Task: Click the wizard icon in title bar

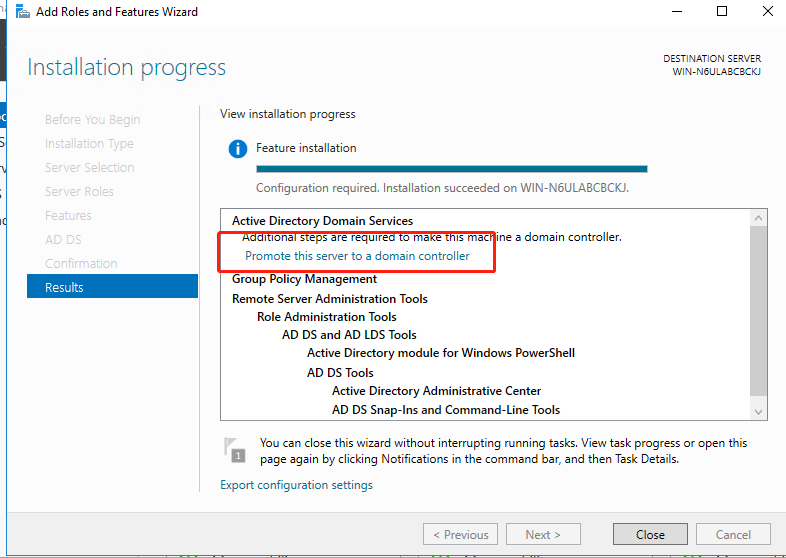Action: point(23,11)
